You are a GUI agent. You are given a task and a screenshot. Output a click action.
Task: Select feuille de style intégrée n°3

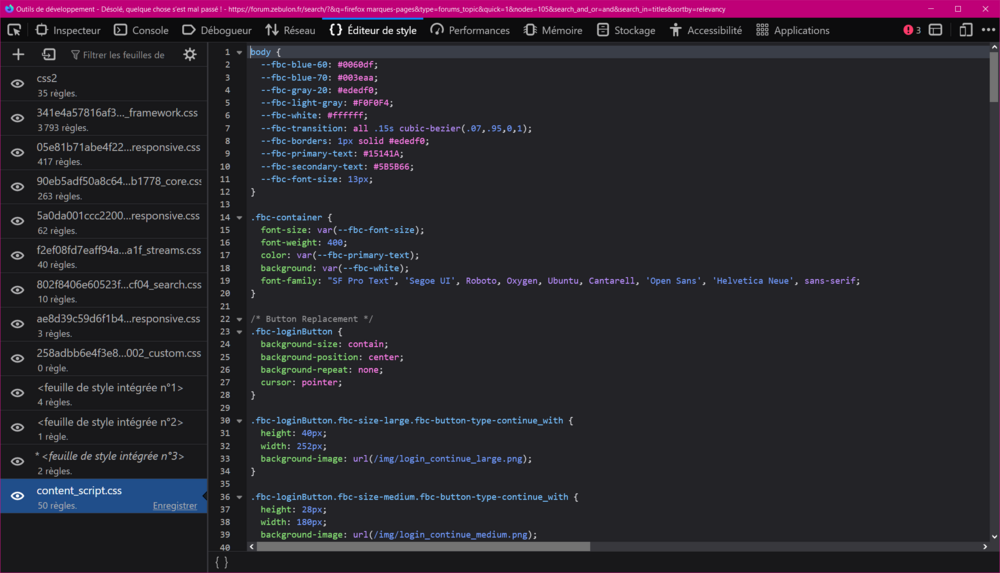point(103,462)
